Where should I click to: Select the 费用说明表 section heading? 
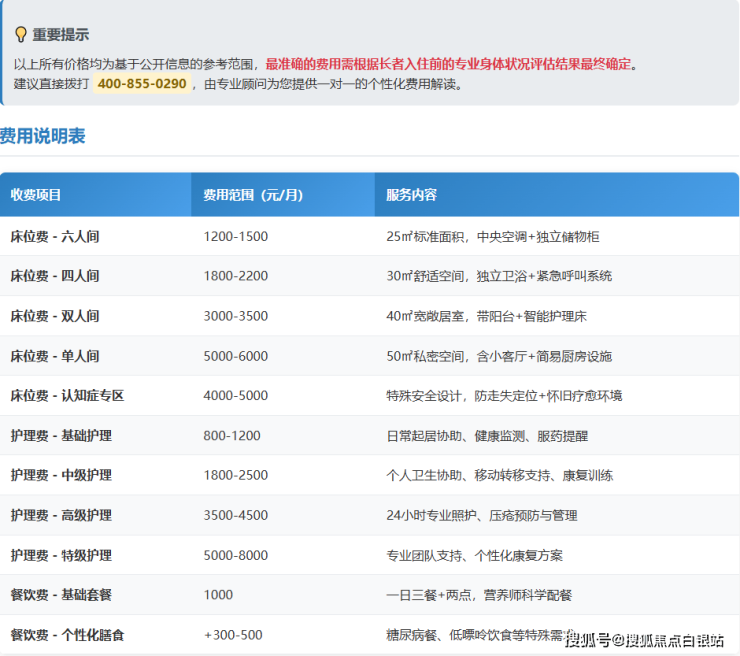tap(42, 136)
